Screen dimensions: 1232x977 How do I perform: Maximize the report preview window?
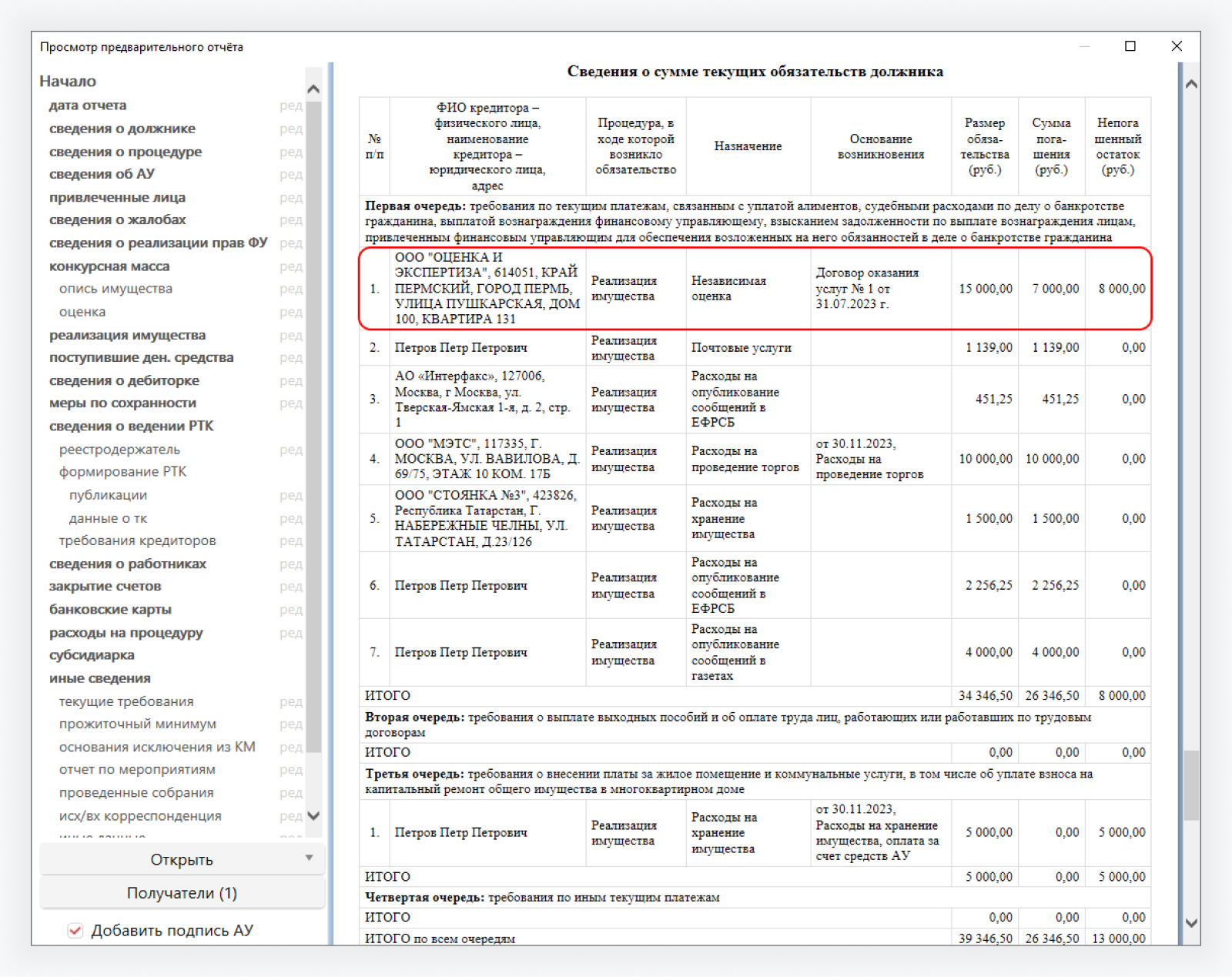click(1130, 46)
